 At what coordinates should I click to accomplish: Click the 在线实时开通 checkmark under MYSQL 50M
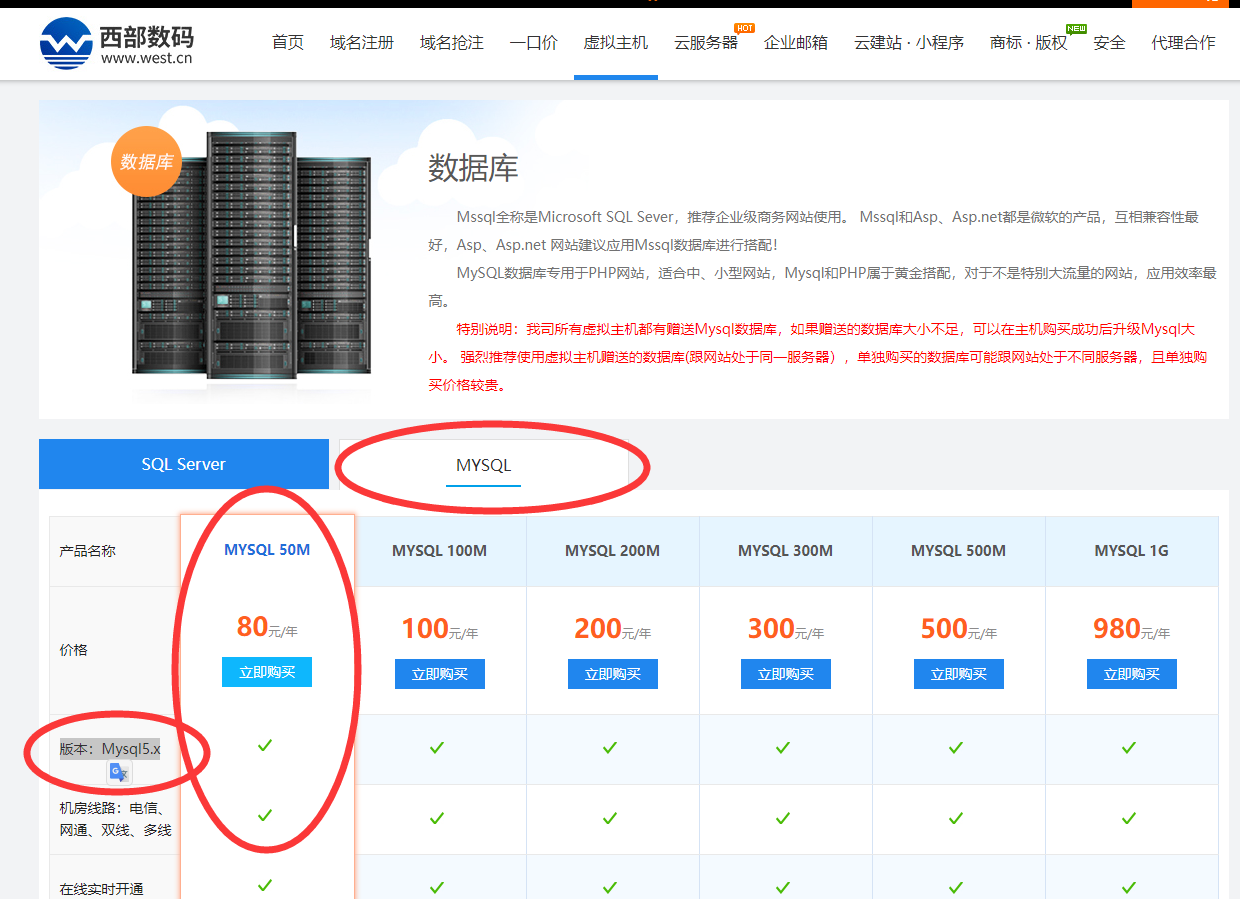pos(265,885)
